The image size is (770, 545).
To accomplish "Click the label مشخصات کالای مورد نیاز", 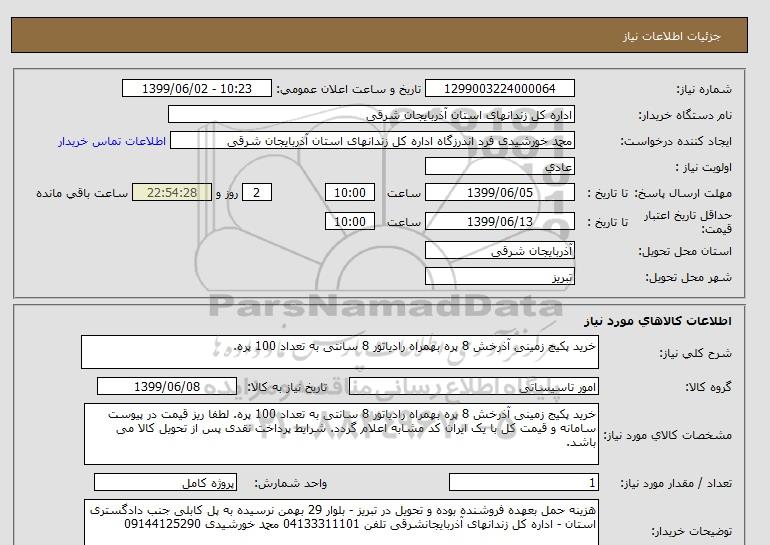I will [668, 435].
